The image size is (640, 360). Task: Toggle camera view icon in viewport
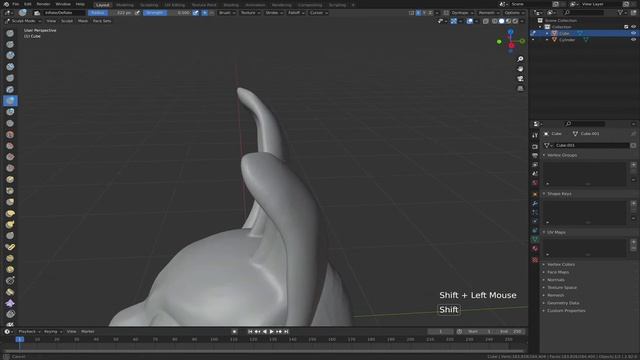point(520,79)
